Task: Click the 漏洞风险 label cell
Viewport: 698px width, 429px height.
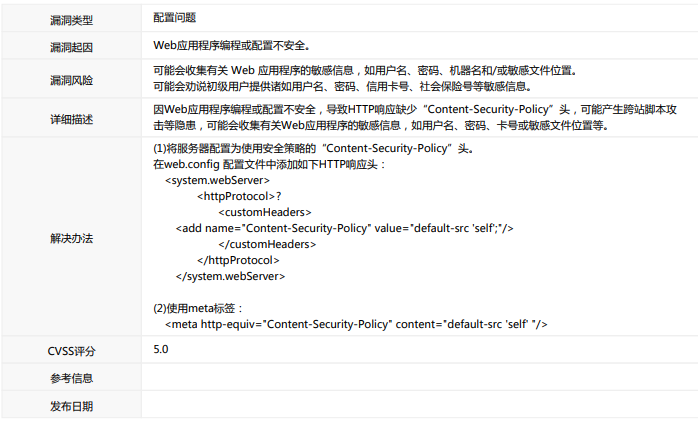Action: pos(71,79)
